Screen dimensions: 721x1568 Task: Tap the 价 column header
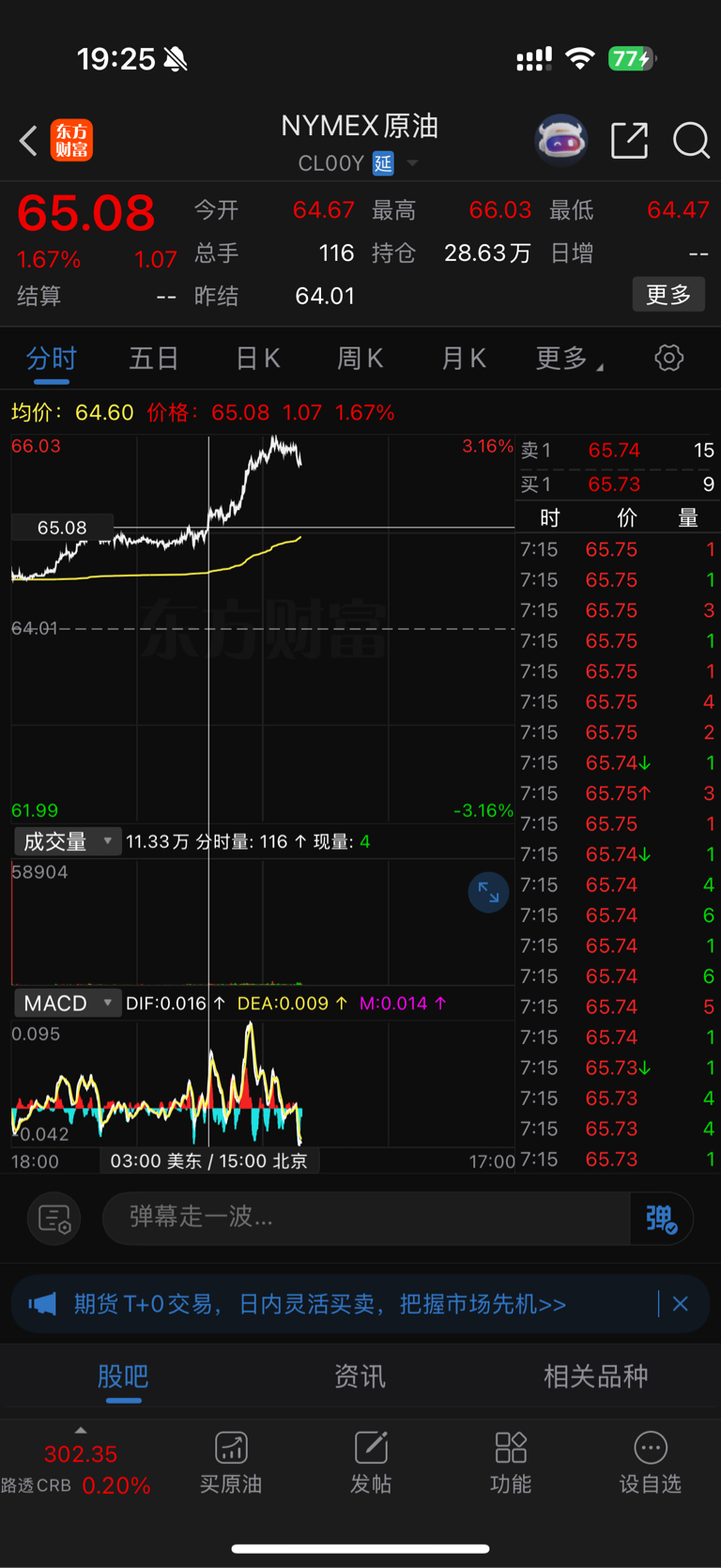pyautogui.click(x=626, y=518)
